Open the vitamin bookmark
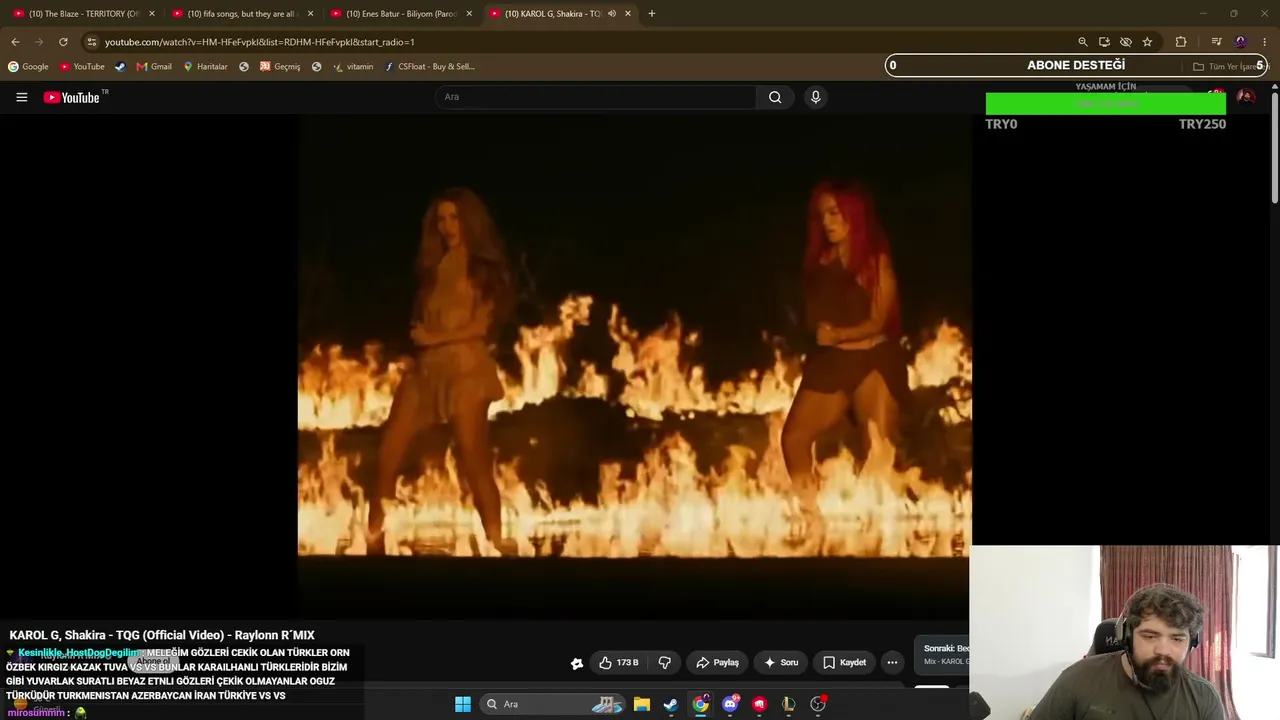The height and width of the screenshot is (720, 1280). (353, 67)
